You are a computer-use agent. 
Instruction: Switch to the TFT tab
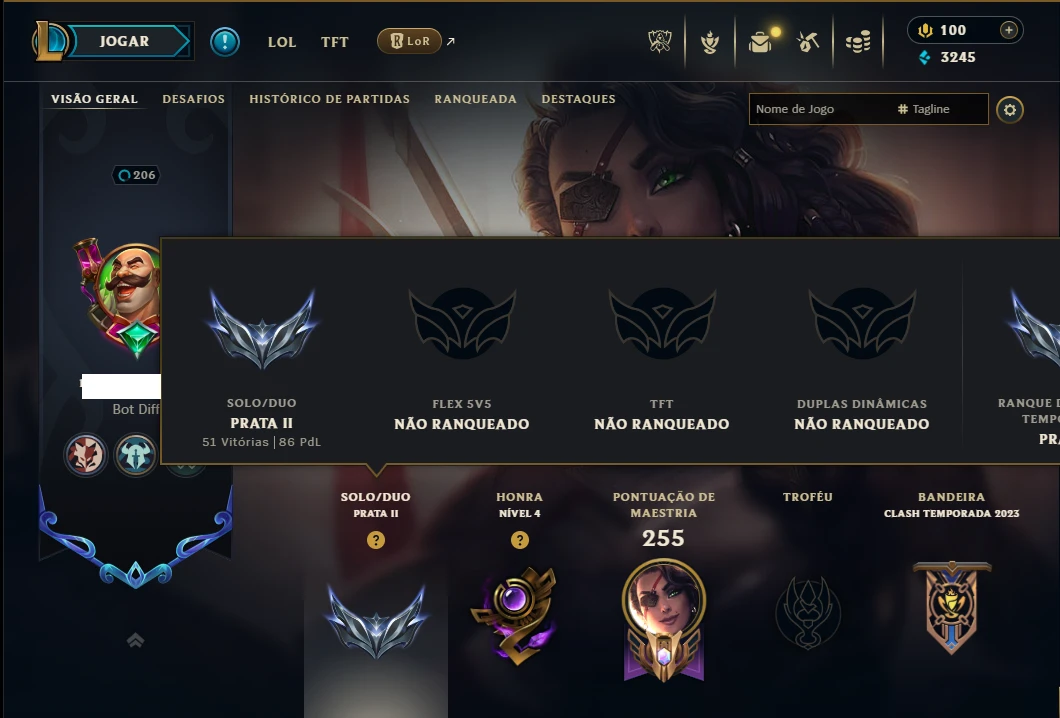coord(335,42)
